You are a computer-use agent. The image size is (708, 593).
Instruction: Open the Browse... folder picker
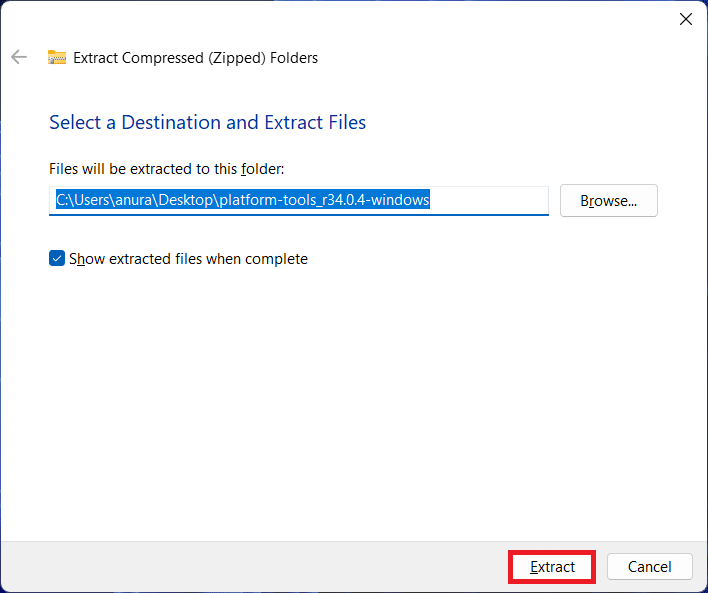coord(609,201)
